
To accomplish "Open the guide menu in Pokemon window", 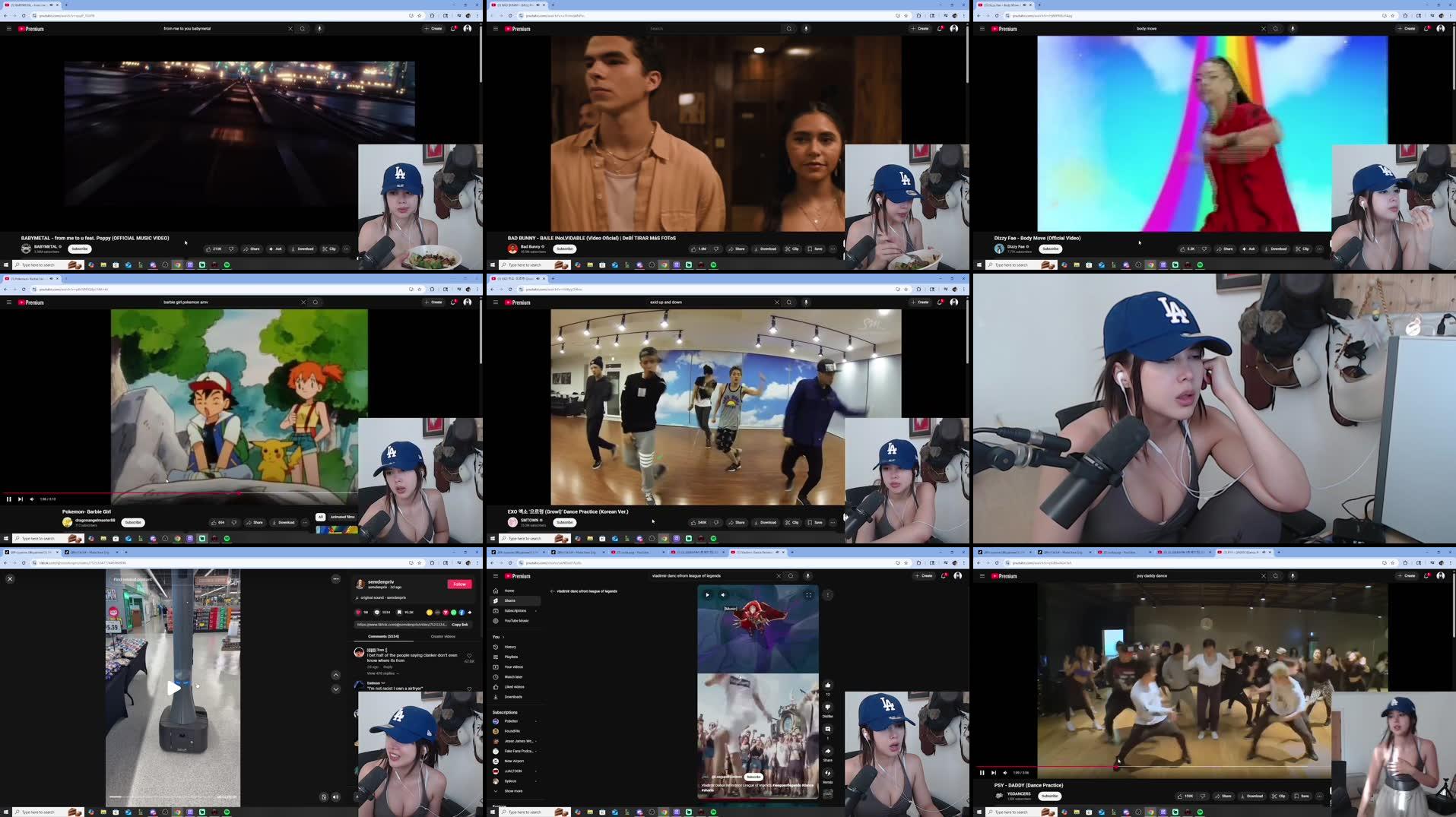I will tap(9, 302).
